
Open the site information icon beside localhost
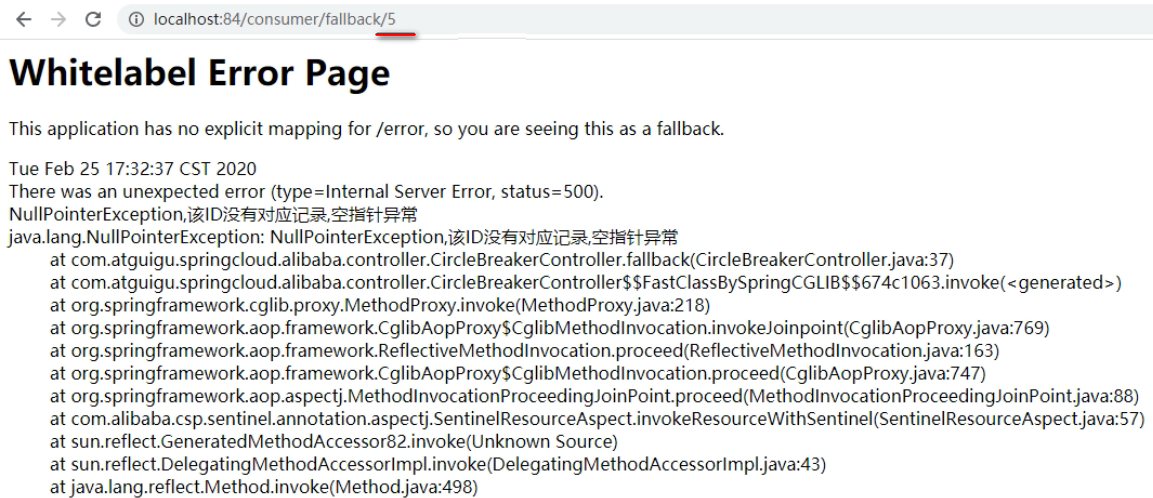(x=136, y=20)
